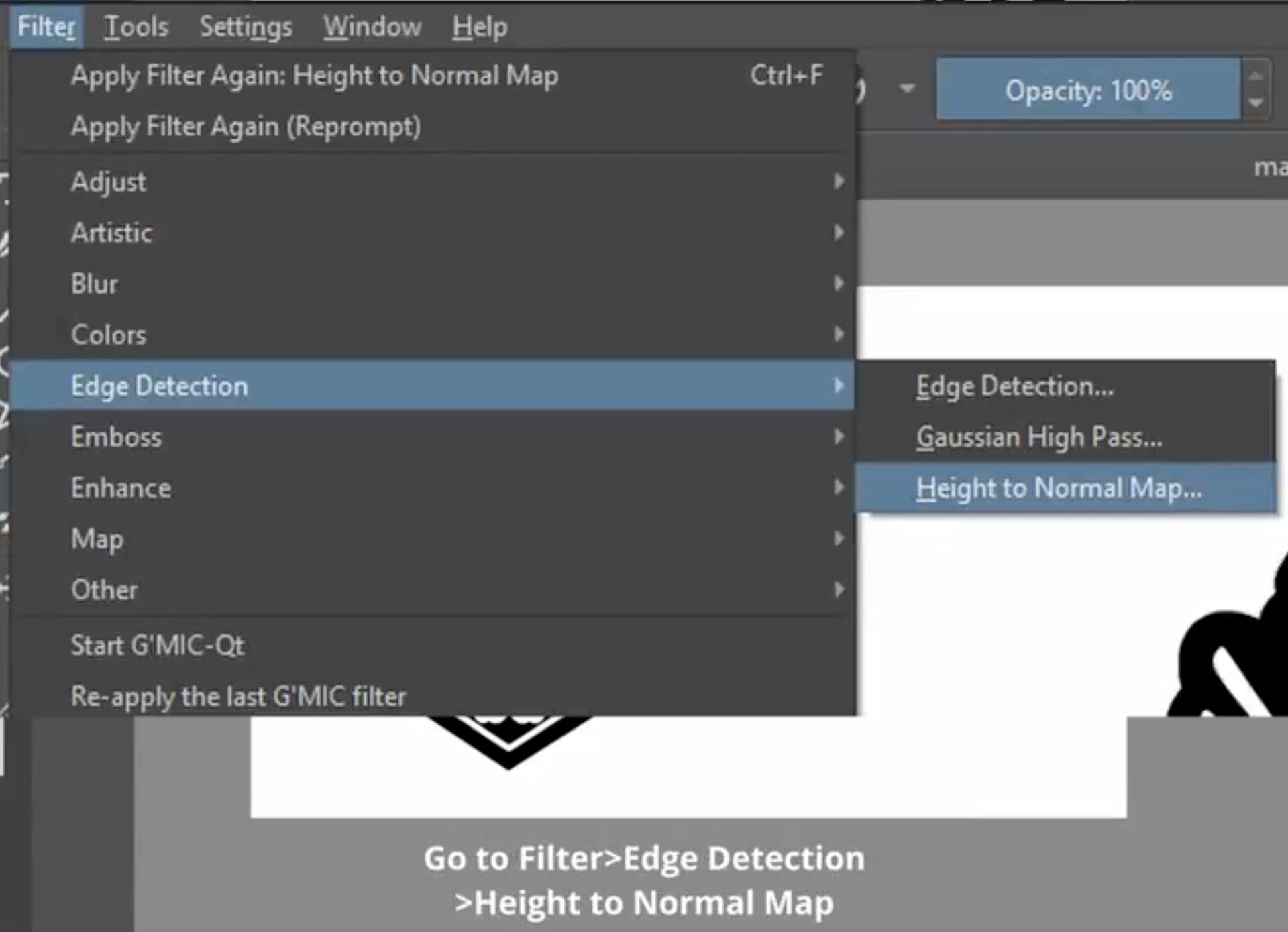
Task: Choose Apply Filter Again (Reprompt)
Action: (x=246, y=127)
